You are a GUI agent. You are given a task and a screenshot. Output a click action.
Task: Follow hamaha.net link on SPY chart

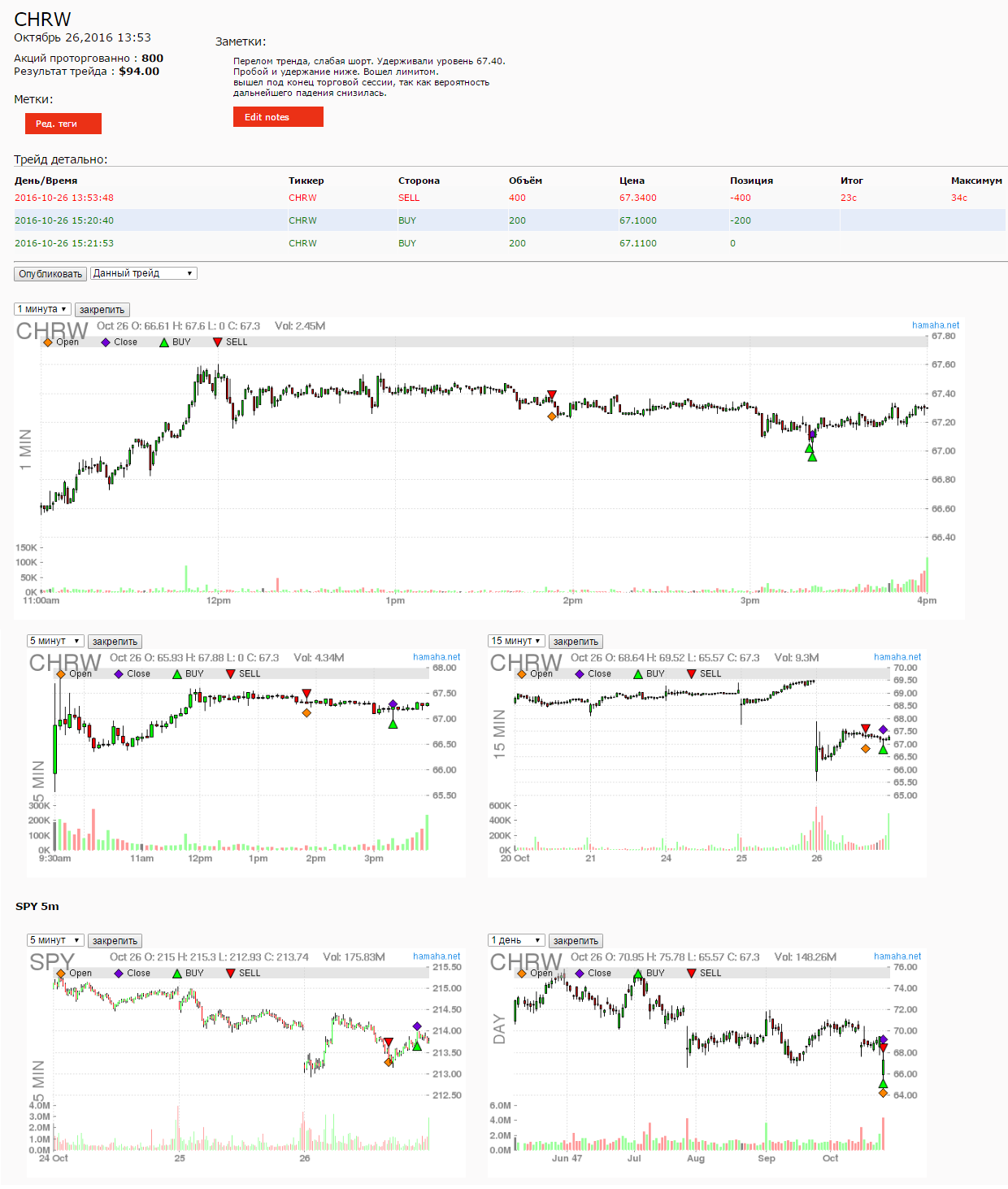click(x=437, y=956)
